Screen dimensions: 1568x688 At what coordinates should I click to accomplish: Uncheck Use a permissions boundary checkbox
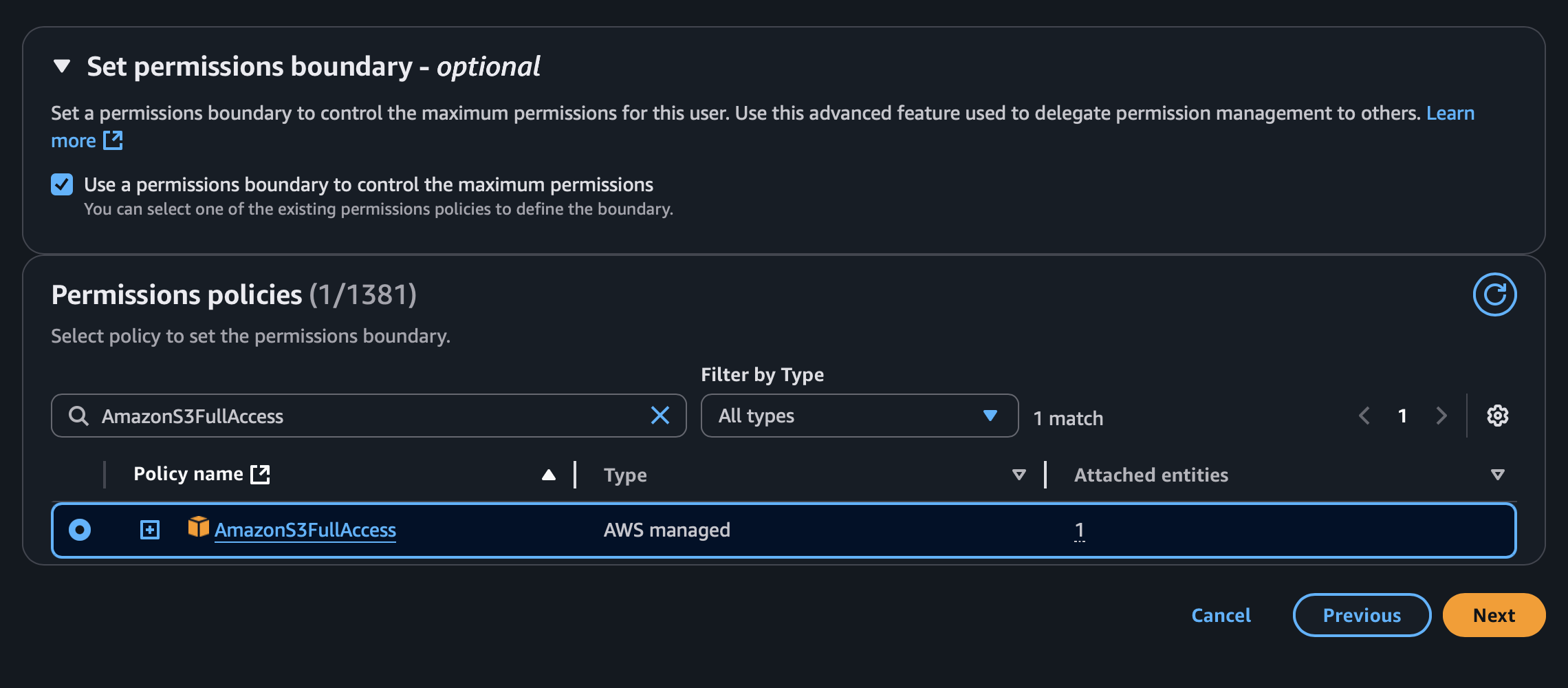pos(62,184)
